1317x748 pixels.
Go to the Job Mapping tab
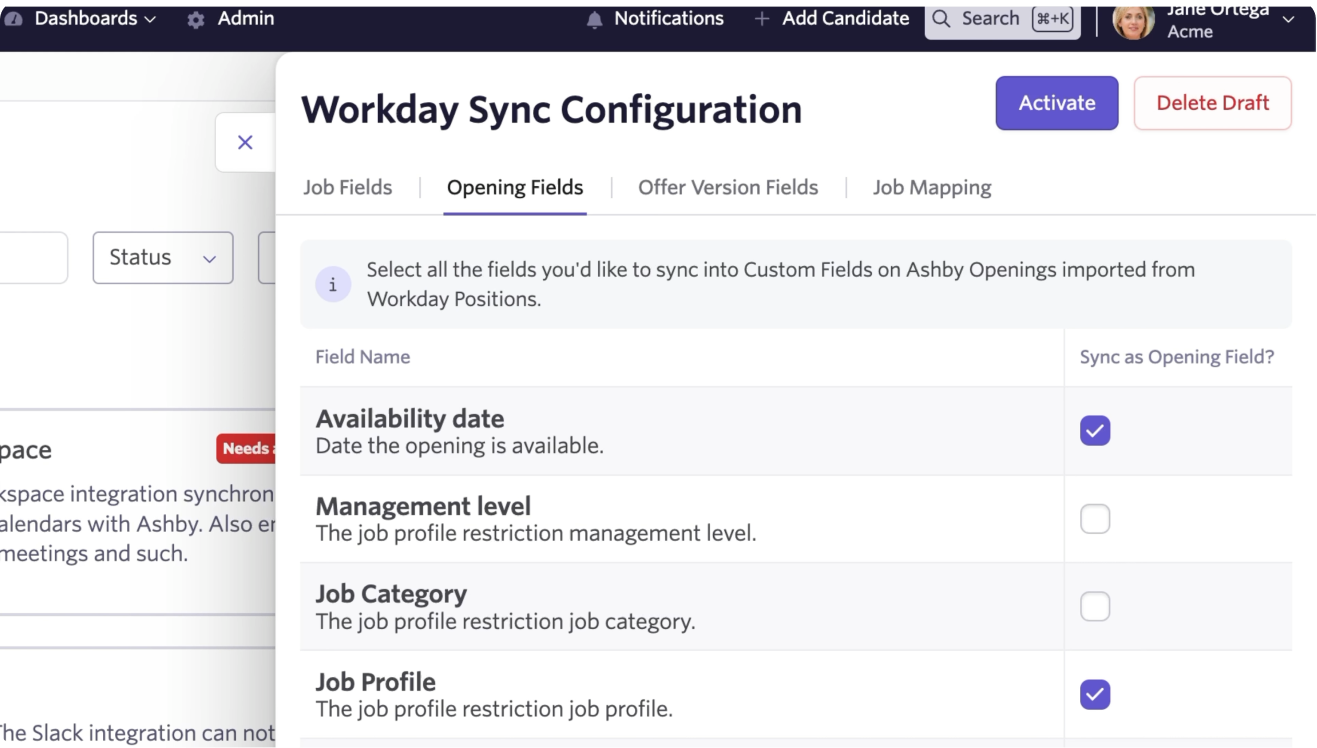(x=932, y=188)
